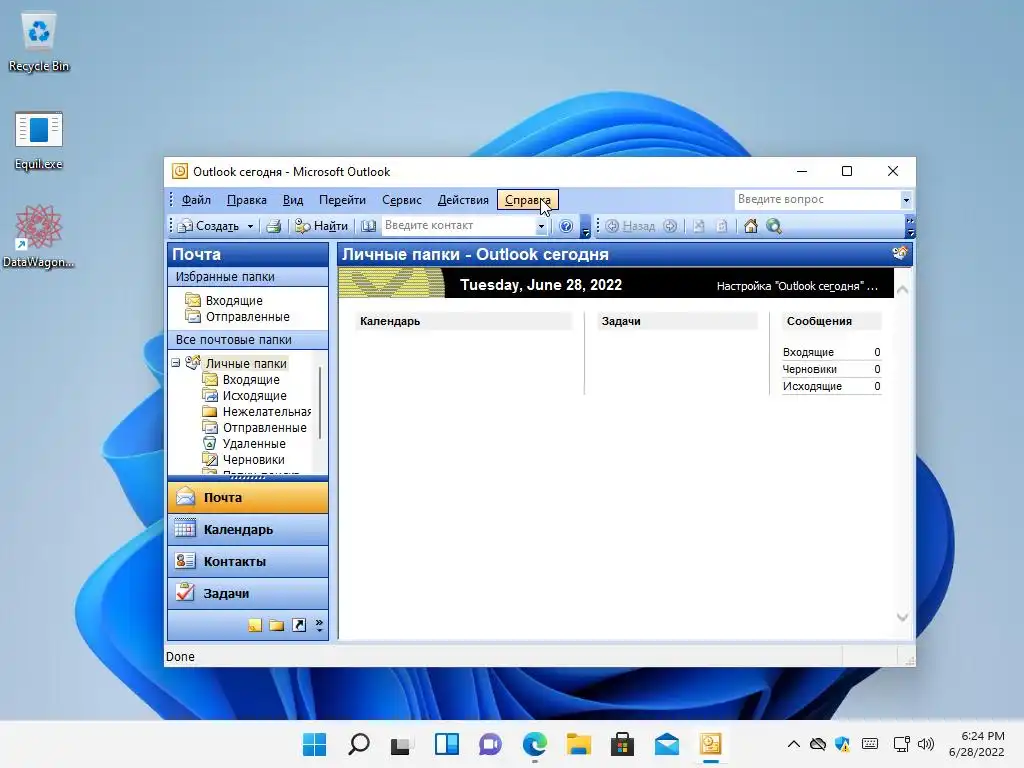This screenshot has width=1024, height=768.
Task: Switch to the Почта navigation pane button
Action: point(248,498)
